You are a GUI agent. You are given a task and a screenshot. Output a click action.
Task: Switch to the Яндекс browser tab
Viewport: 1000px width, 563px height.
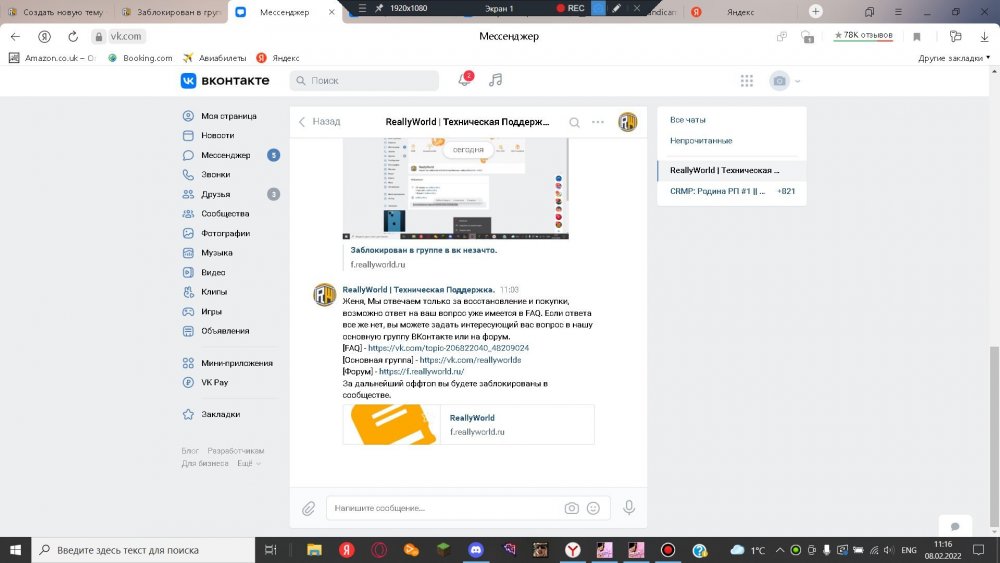pos(740,12)
